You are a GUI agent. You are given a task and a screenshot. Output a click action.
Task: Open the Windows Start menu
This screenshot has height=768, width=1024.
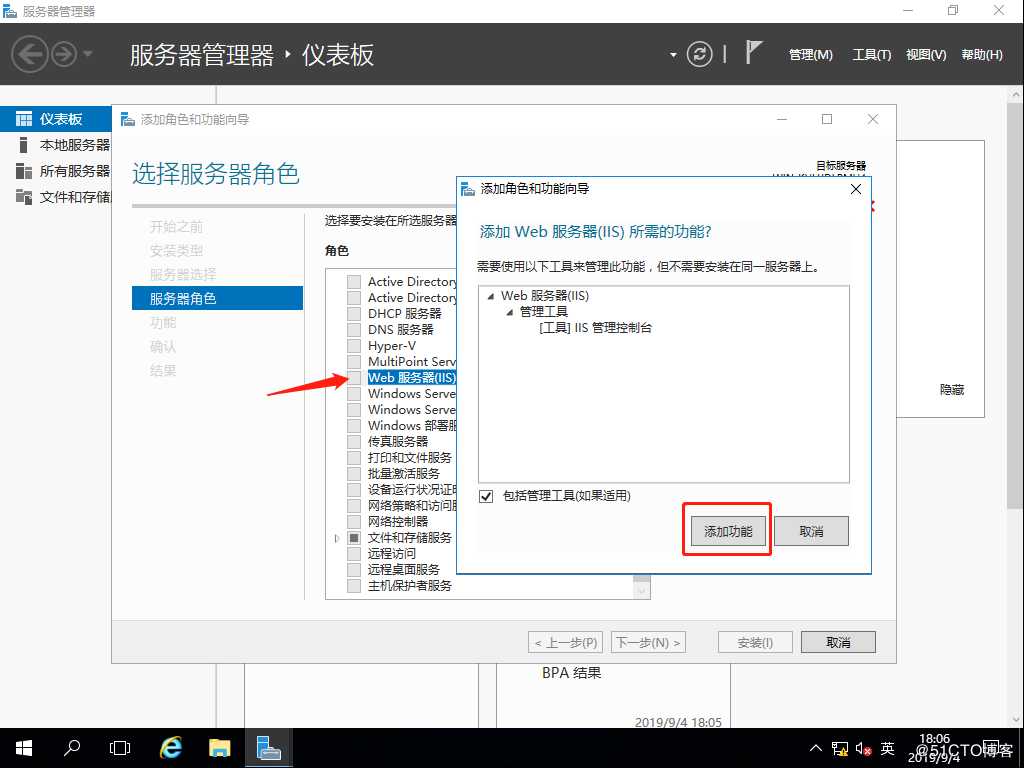[x=24, y=748]
